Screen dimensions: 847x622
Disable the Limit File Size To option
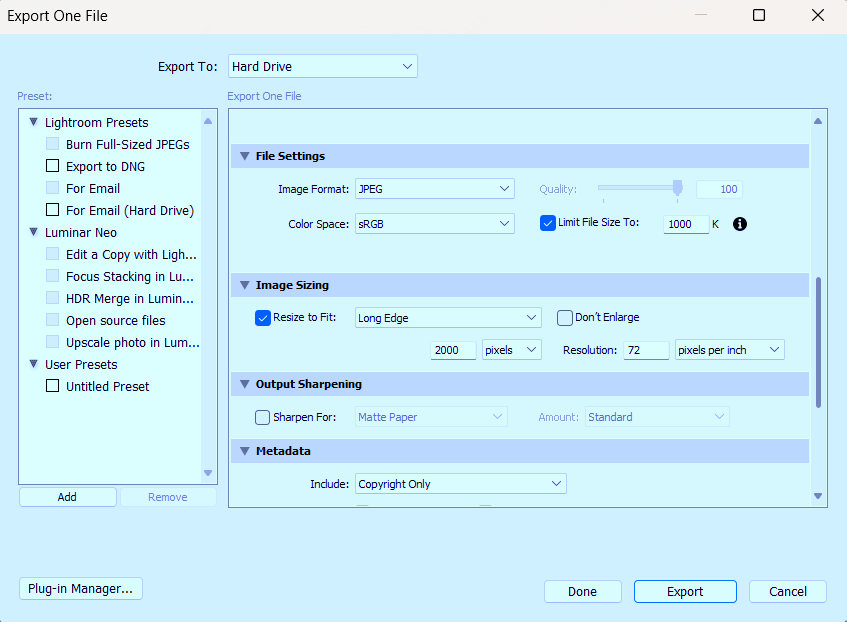point(548,223)
